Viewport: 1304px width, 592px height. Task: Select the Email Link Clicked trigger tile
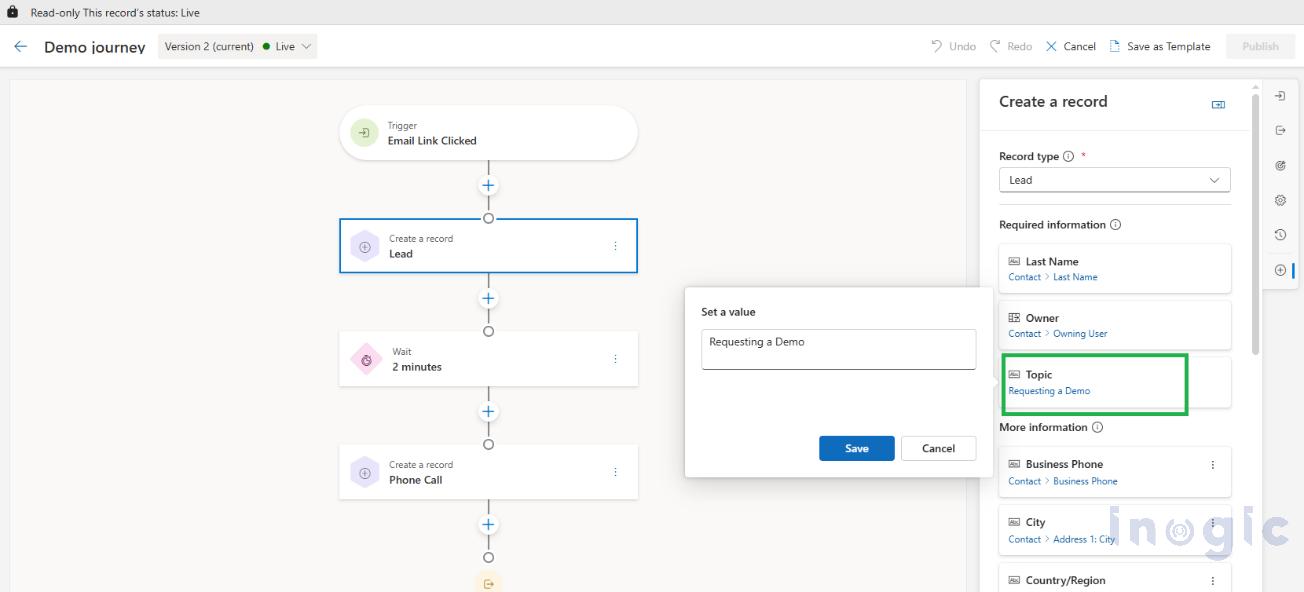(x=488, y=133)
